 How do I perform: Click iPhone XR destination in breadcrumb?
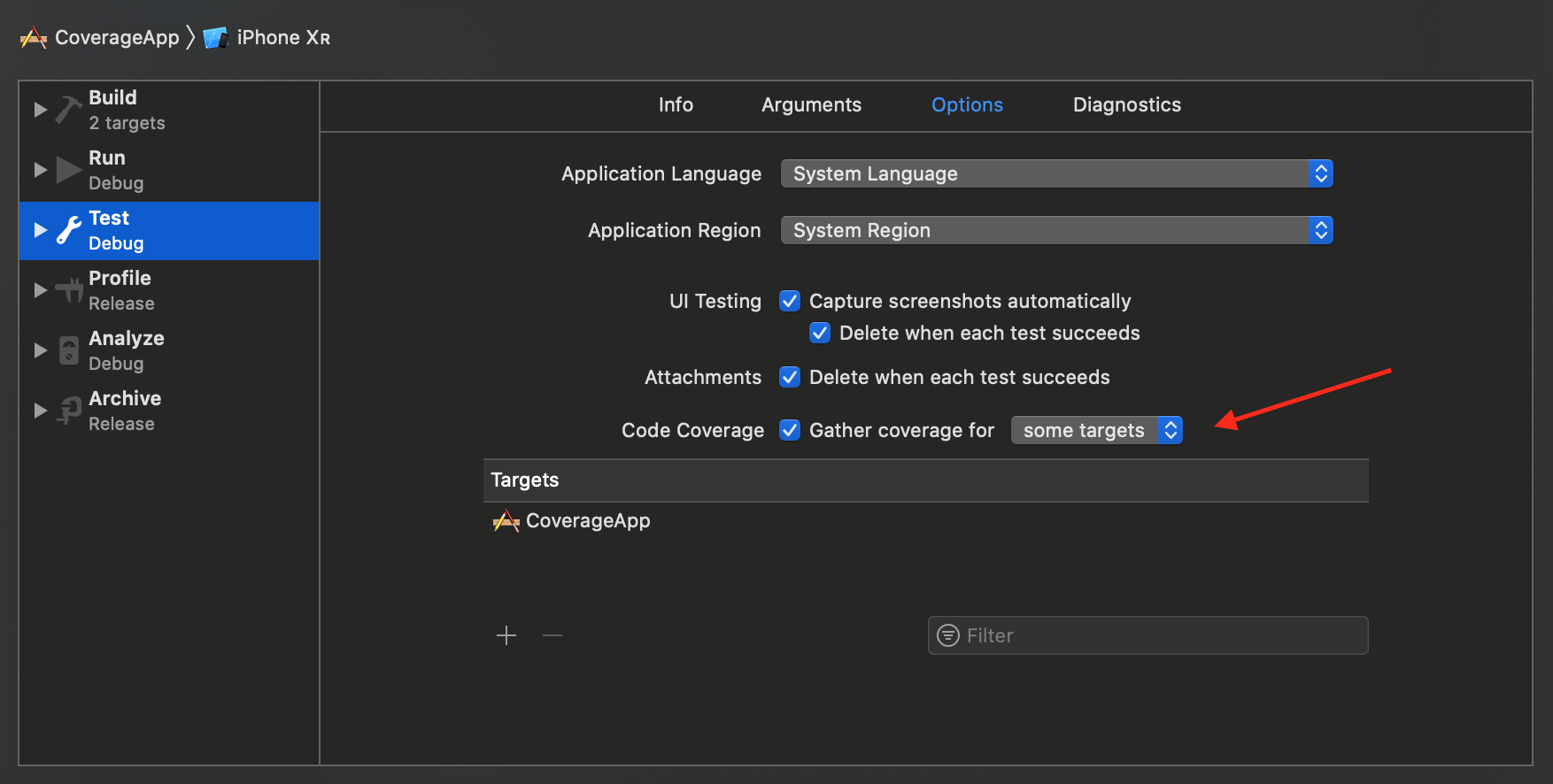(283, 38)
